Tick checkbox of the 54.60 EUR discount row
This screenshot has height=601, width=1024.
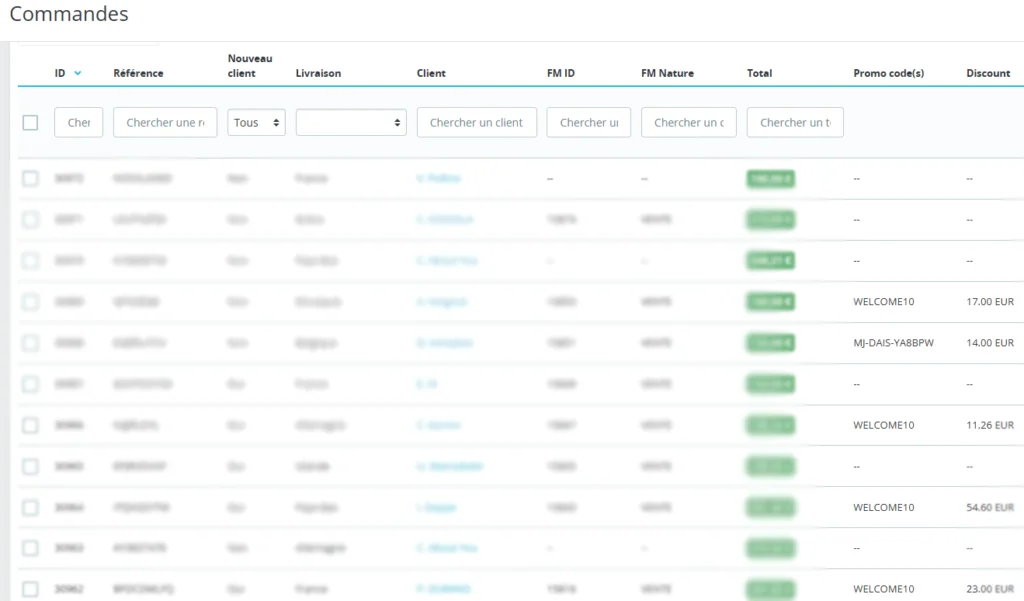click(x=30, y=508)
